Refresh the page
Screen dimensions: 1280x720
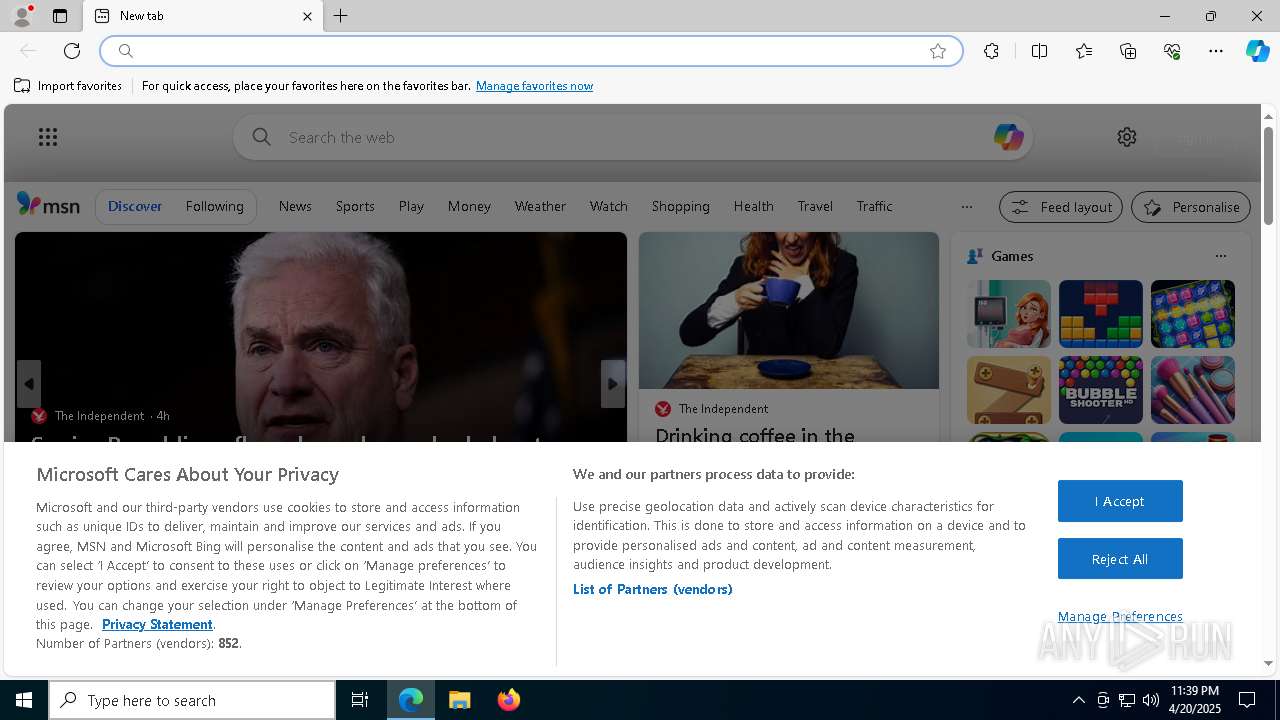(x=72, y=51)
